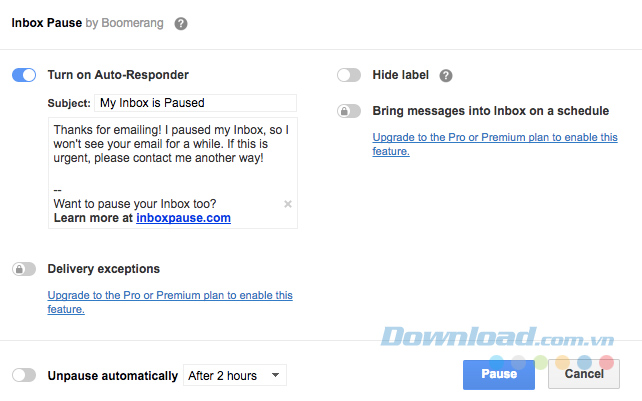This screenshot has width=642, height=401.
Task: Open the After 2 hours dropdown
Action: click(x=236, y=376)
